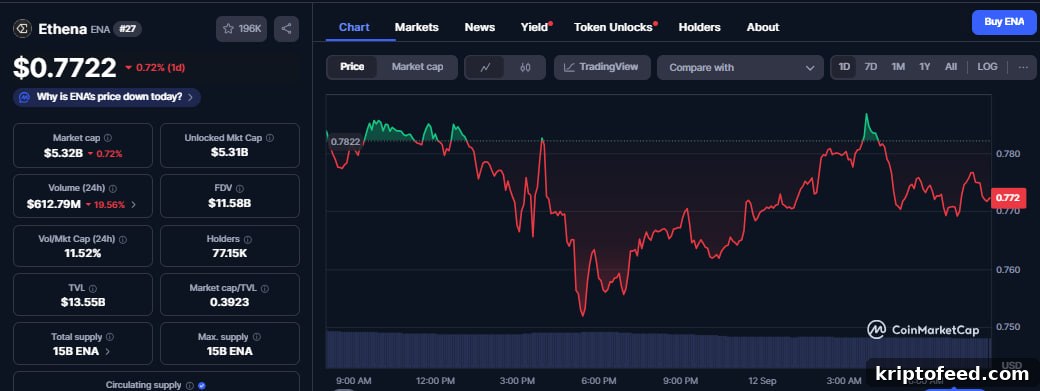1040x391 pixels.
Task: Click the Unlocked Mkt Cap $5.31B value
Action: [229, 152]
